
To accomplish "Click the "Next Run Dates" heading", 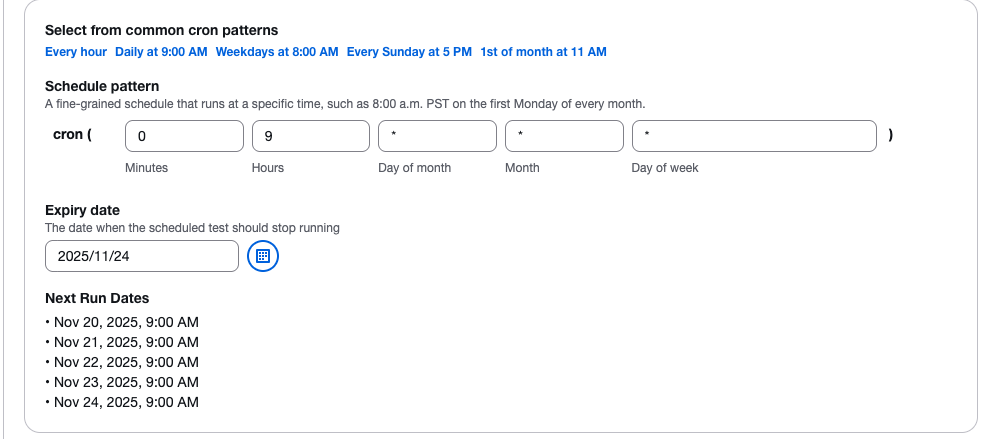I will (97, 298).
